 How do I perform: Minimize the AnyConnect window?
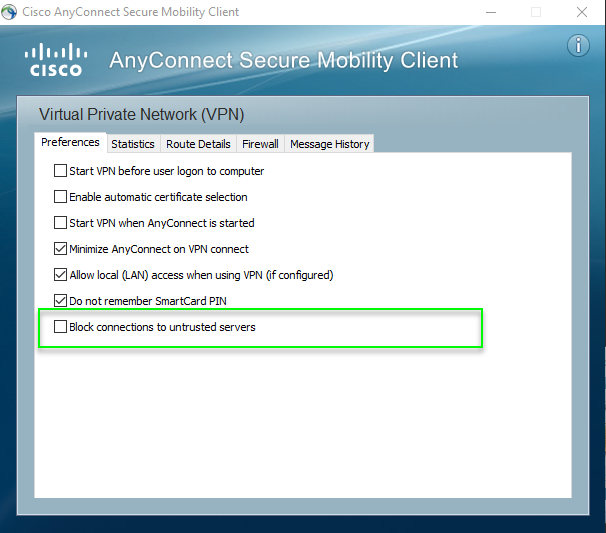point(490,12)
